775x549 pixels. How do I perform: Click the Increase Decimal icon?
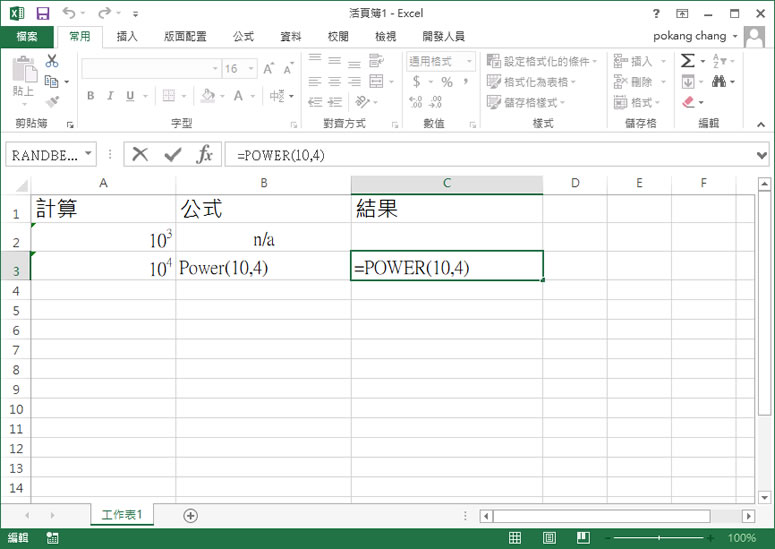(416, 102)
